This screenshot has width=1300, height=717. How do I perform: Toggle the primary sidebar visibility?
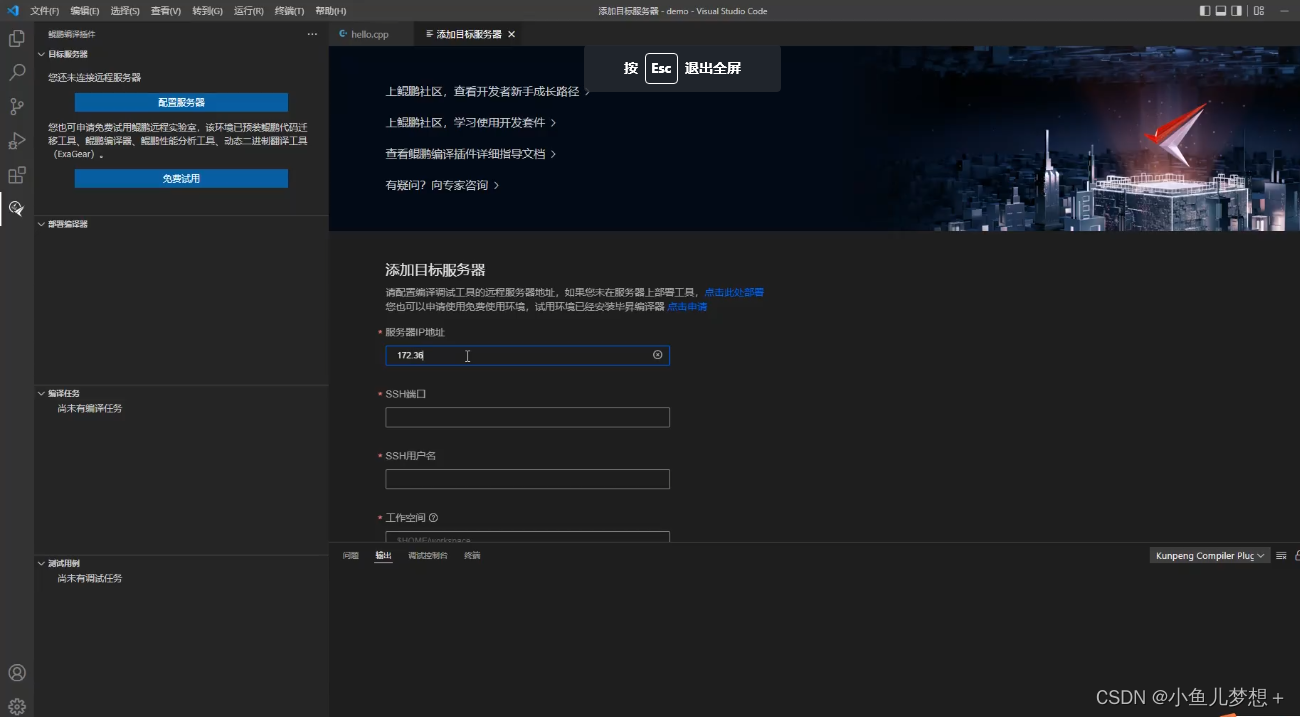pos(1204,10)
